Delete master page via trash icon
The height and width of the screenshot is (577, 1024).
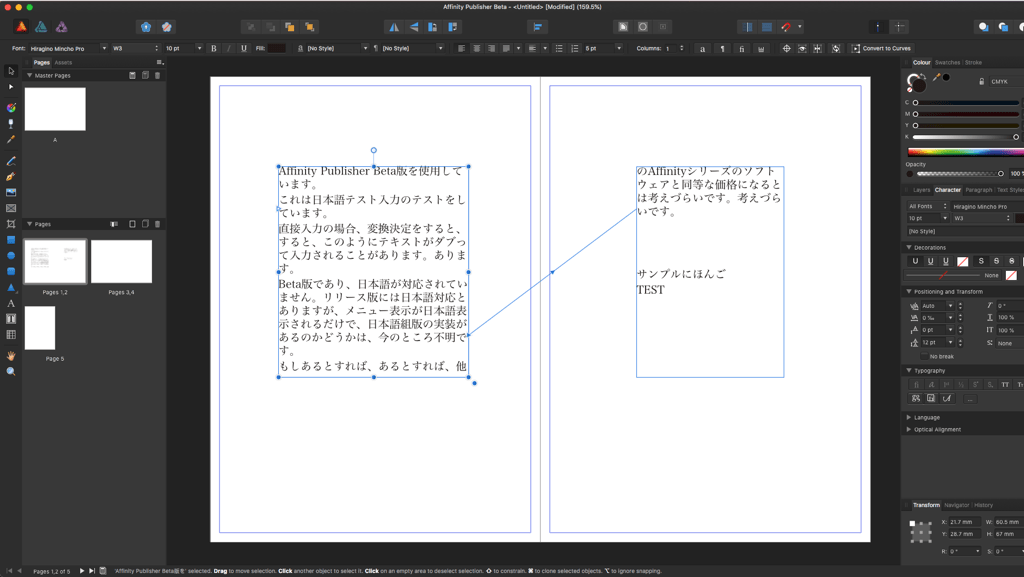click(157, 75)
